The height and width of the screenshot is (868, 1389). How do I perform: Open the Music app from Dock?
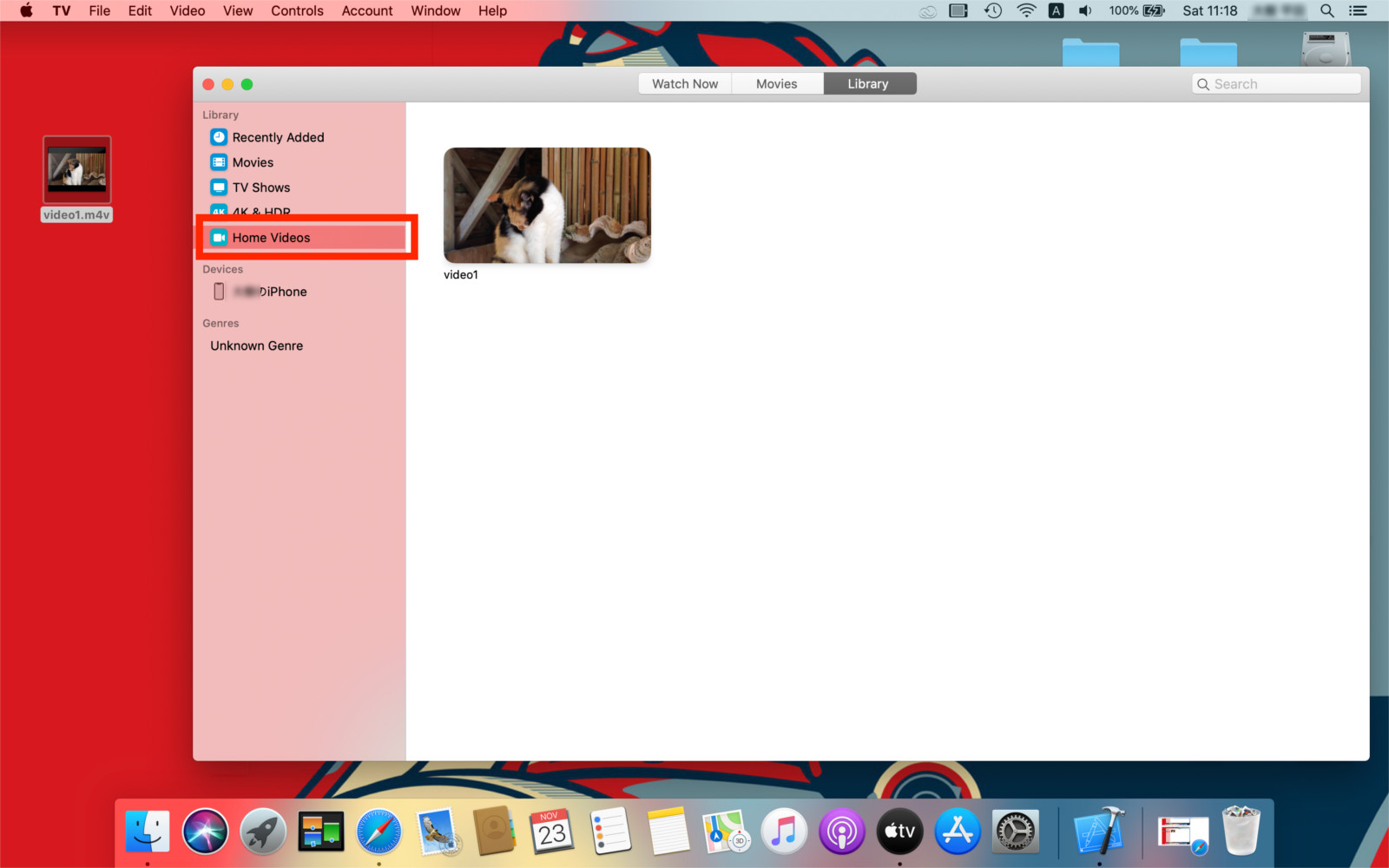point(784,832)
